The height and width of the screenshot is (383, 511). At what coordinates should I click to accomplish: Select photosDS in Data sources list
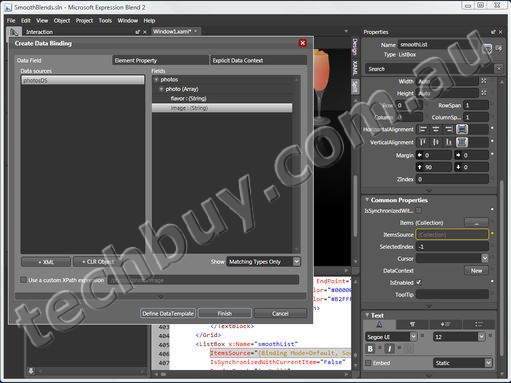pyautogui.click(x=83, y=80)
